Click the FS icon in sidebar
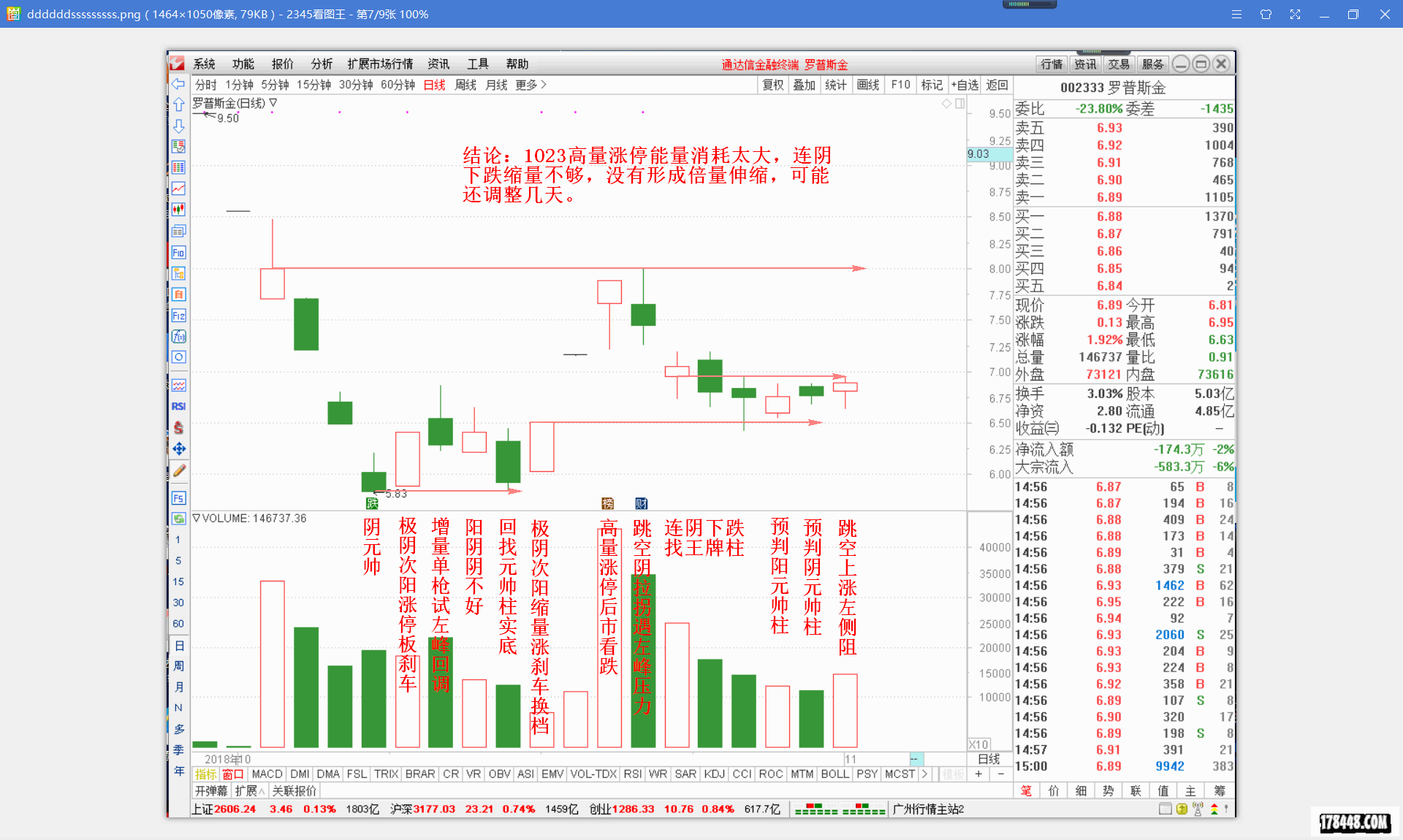This screenshot has width=1403, height=840. click(178, 498)
